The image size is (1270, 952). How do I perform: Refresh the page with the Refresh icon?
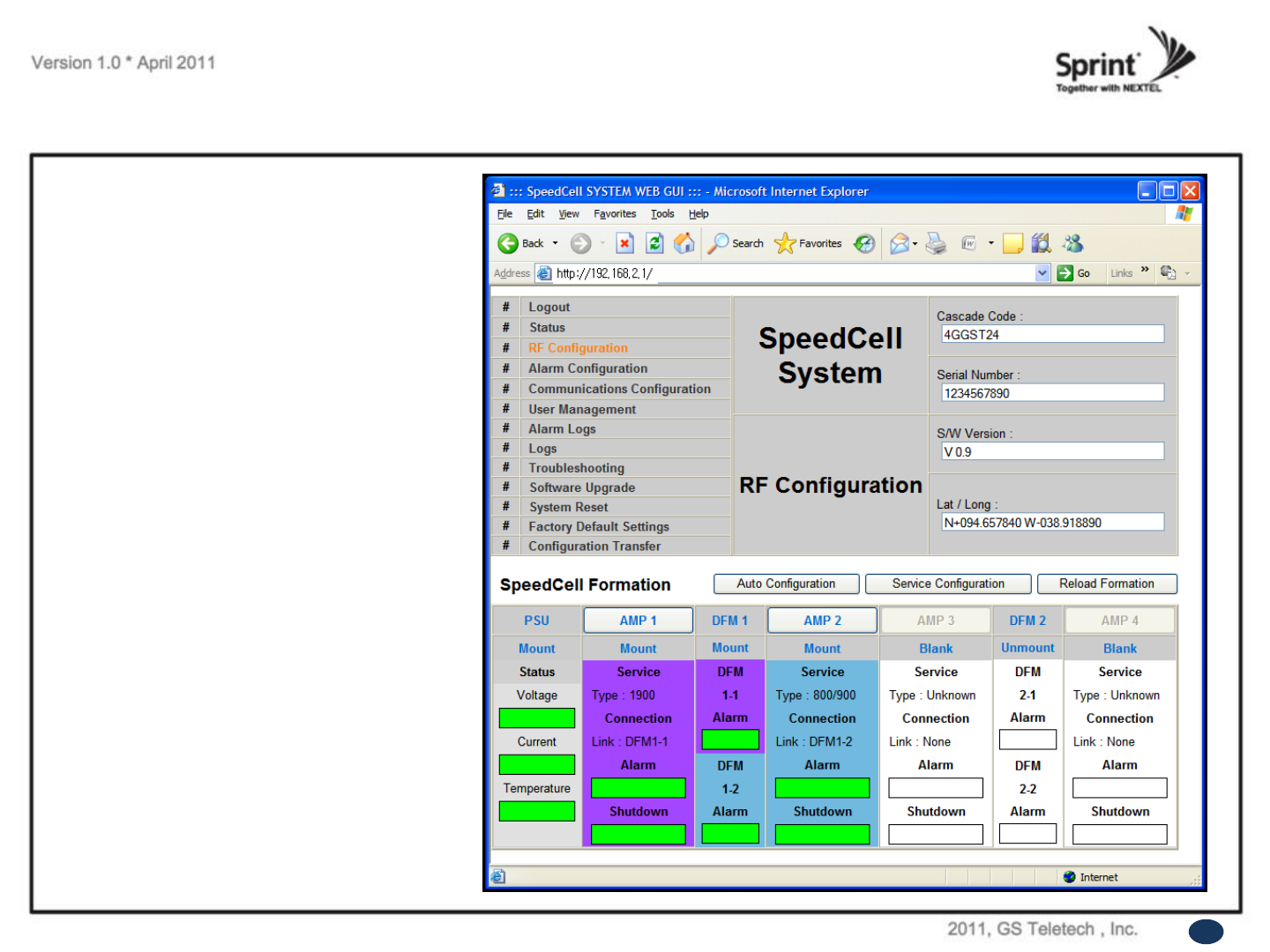click(654, 243)
